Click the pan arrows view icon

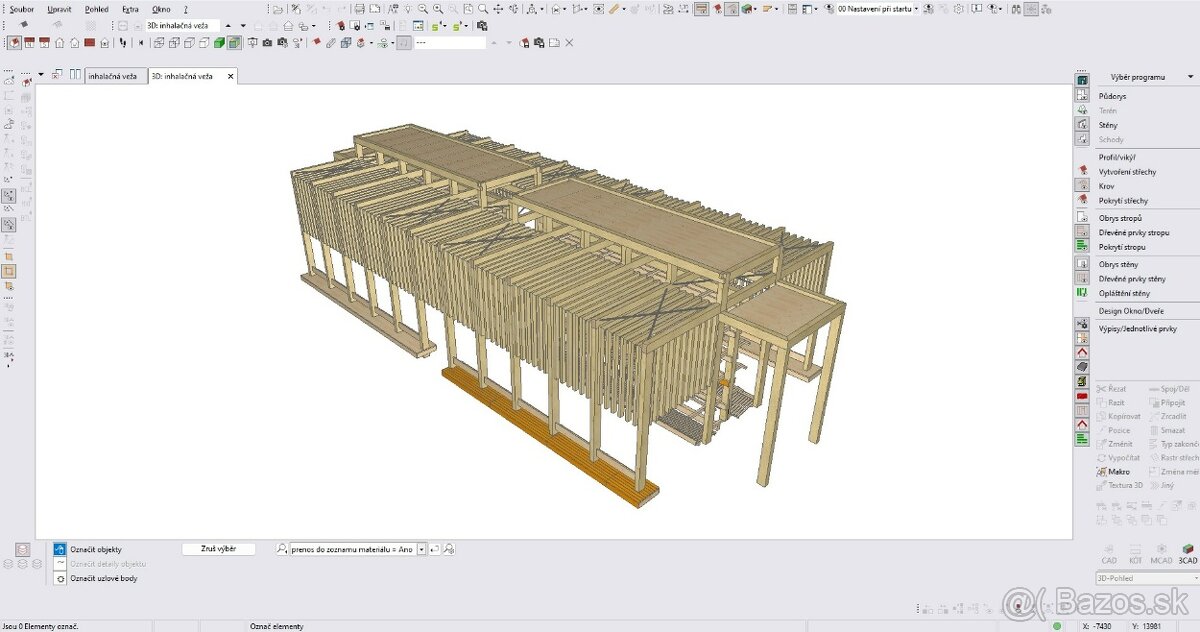[x=498, y=9]
